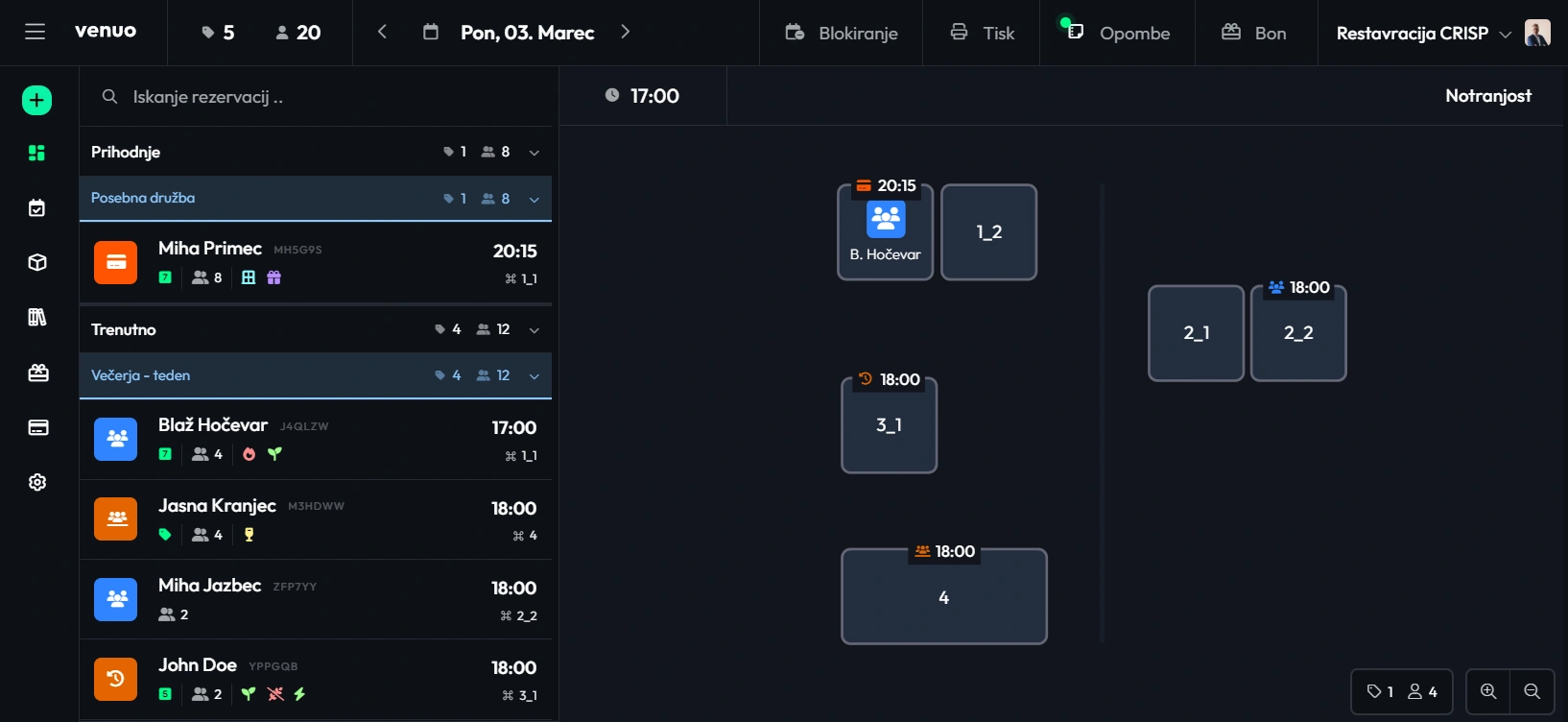Click the user profile avatar
Viewport: 1568px width, 722px height.
click(x=1537, y=33)
